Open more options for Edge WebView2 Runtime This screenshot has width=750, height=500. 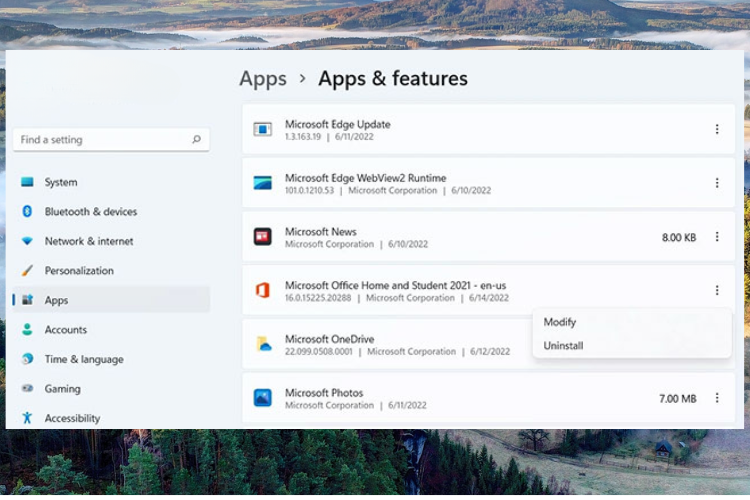tap(717, 183)
